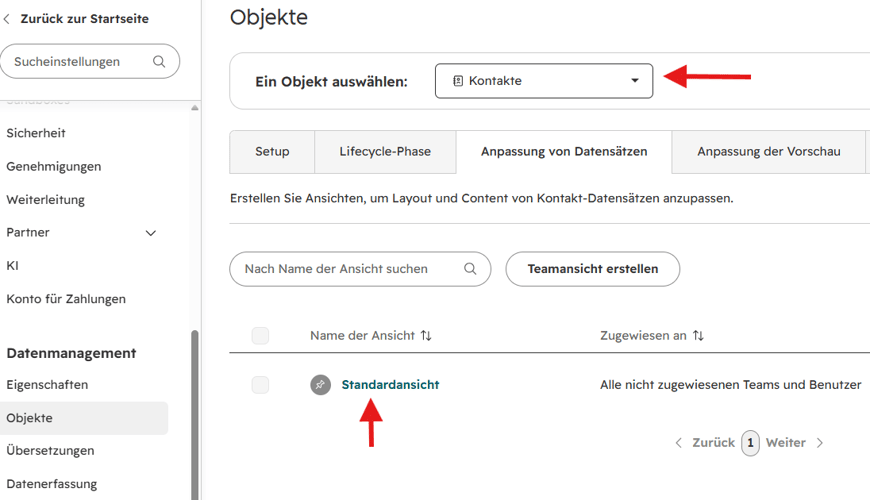This screenshot has width=870, height=500.
Task: Open Übersetzungen in the sidebar
Action: pos(50,451)
